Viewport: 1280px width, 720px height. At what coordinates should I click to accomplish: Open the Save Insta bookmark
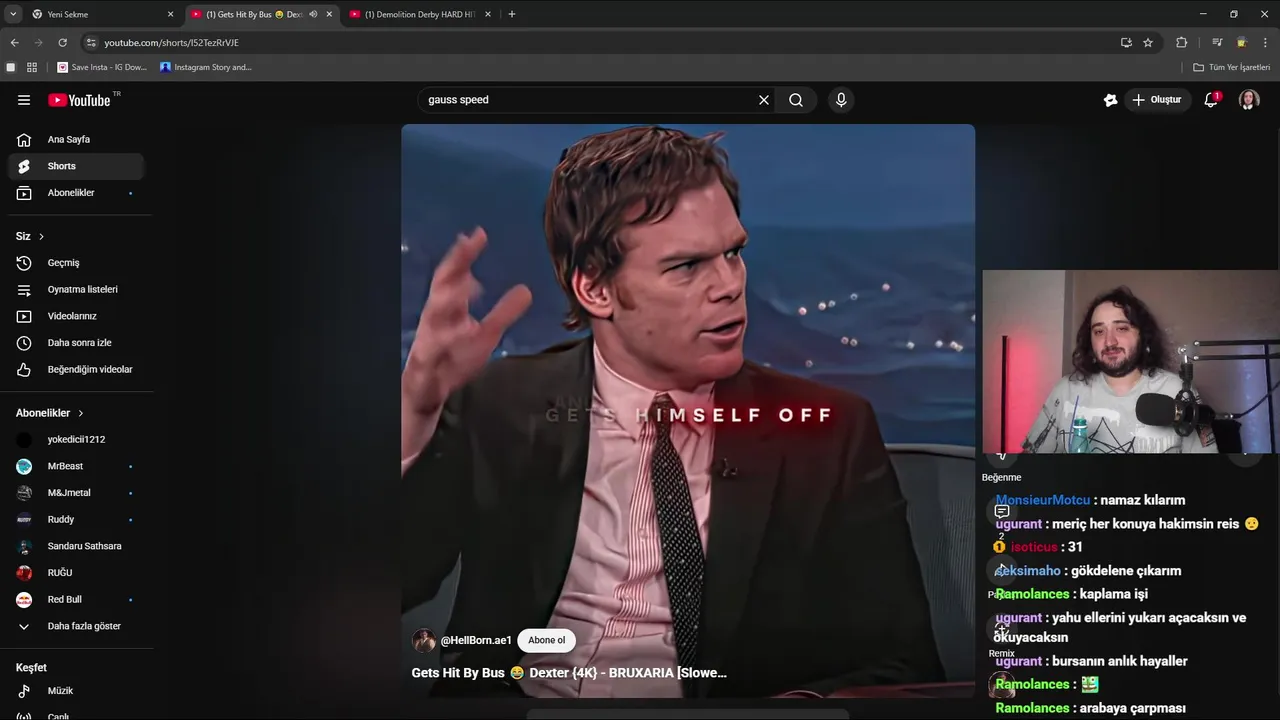(x=102, y=67)
